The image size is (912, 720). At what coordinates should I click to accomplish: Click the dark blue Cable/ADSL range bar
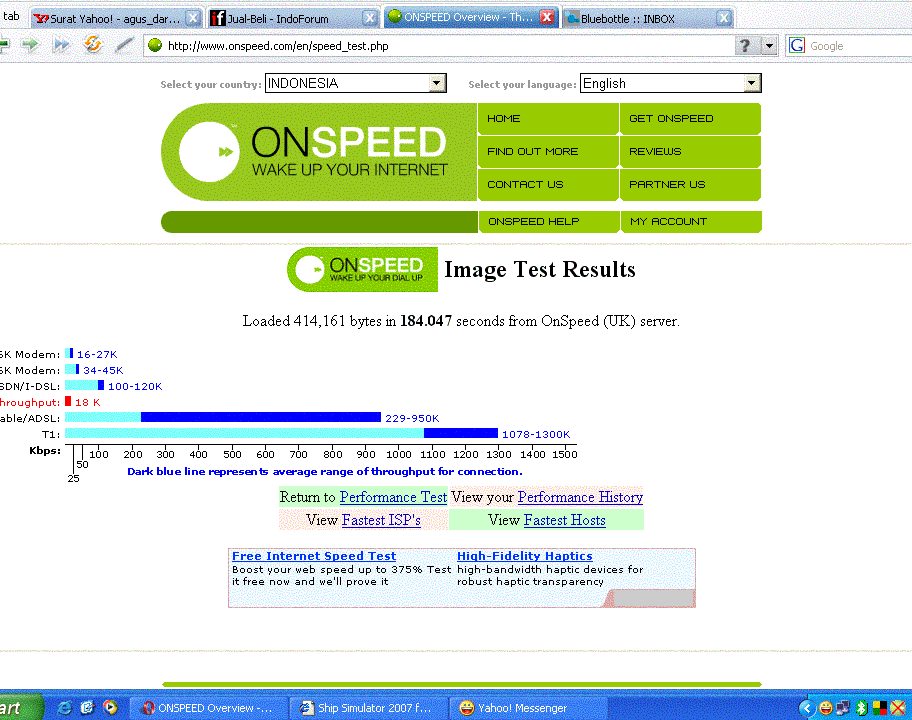tap(261, 417)
